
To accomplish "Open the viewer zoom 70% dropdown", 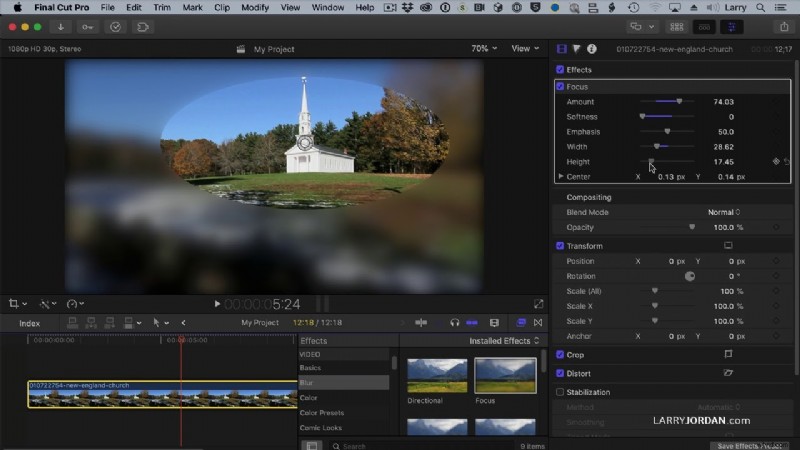I will (x=484, y=48).
